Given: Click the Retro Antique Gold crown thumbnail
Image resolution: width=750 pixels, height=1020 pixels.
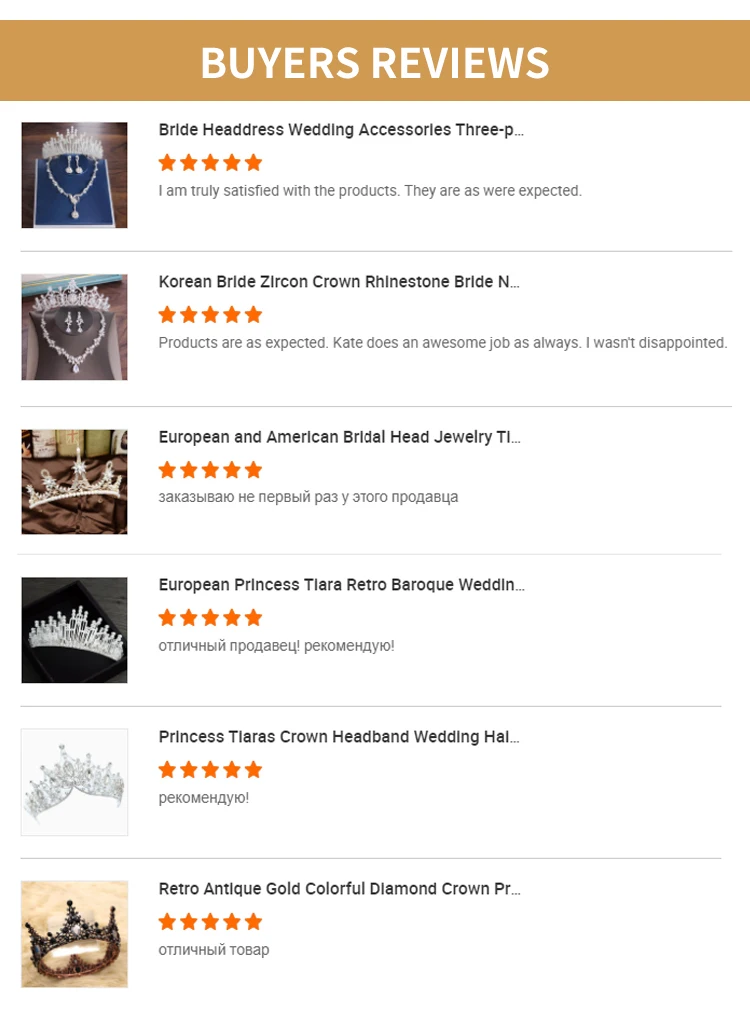Looking at the screenshot, I should (74, 934).
